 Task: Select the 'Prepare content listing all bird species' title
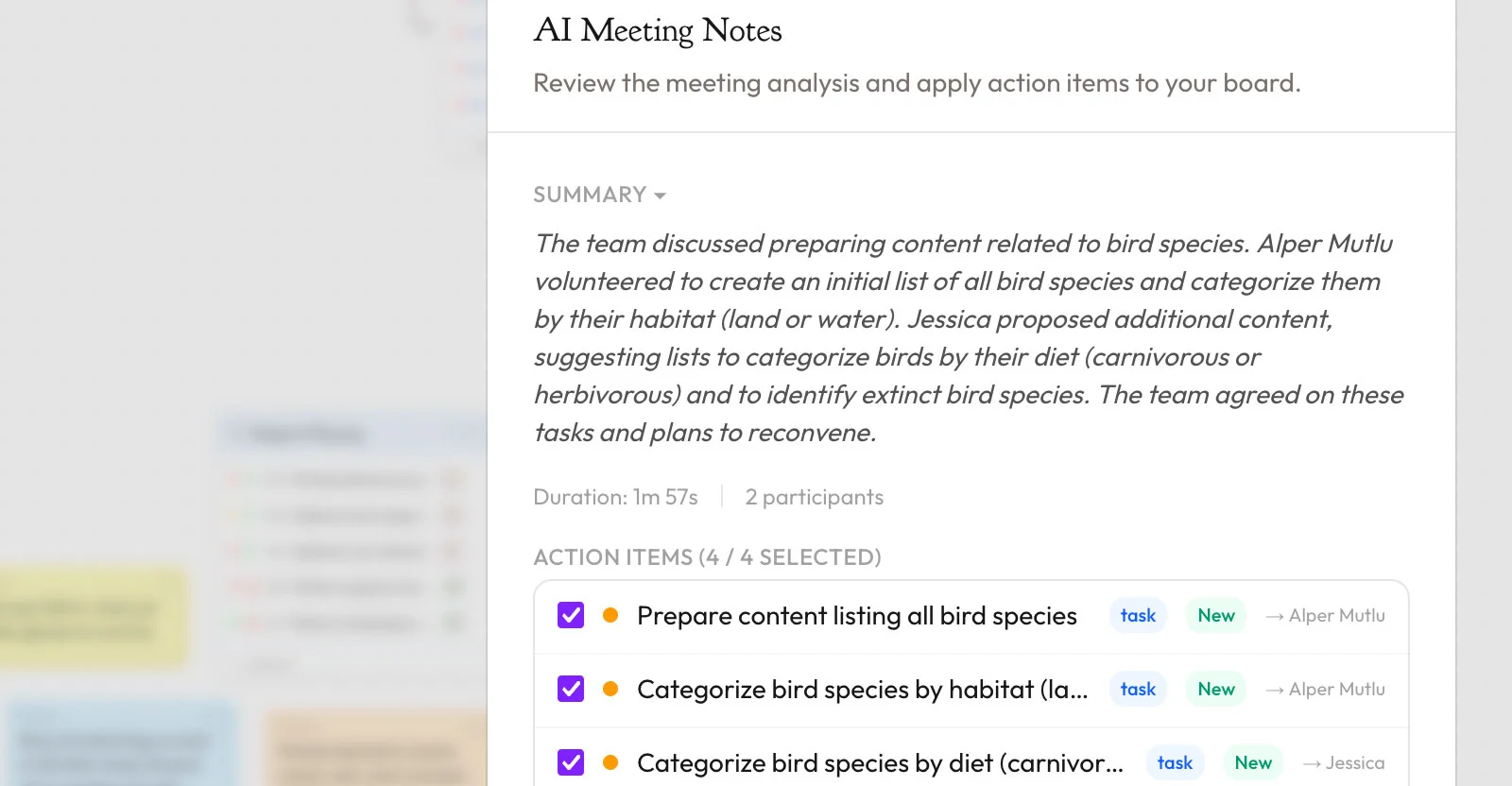click(x=856, y=616)
